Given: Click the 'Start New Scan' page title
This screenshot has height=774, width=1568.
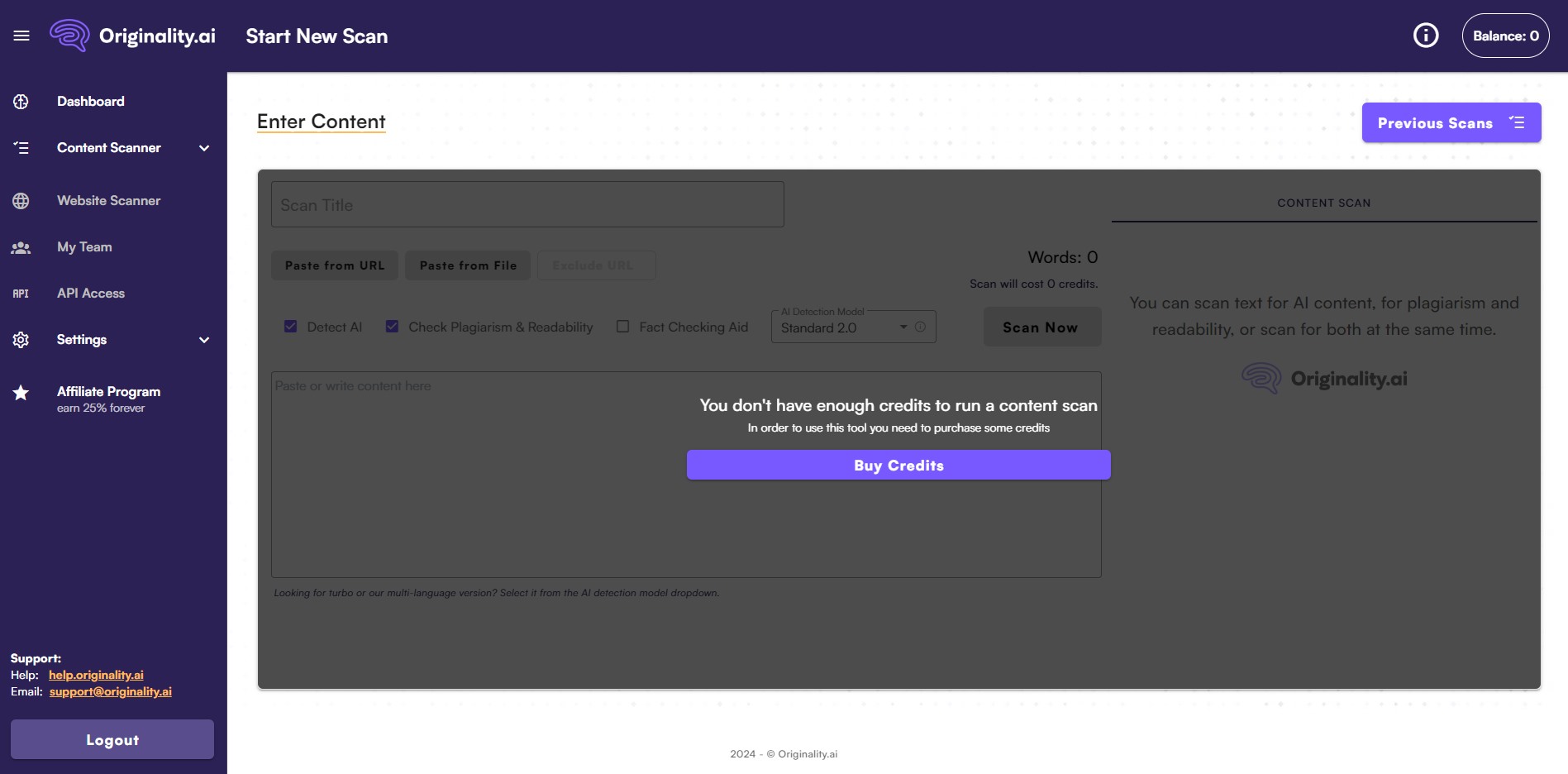Looking at the screenshot, I should click(x=317, y=36).
